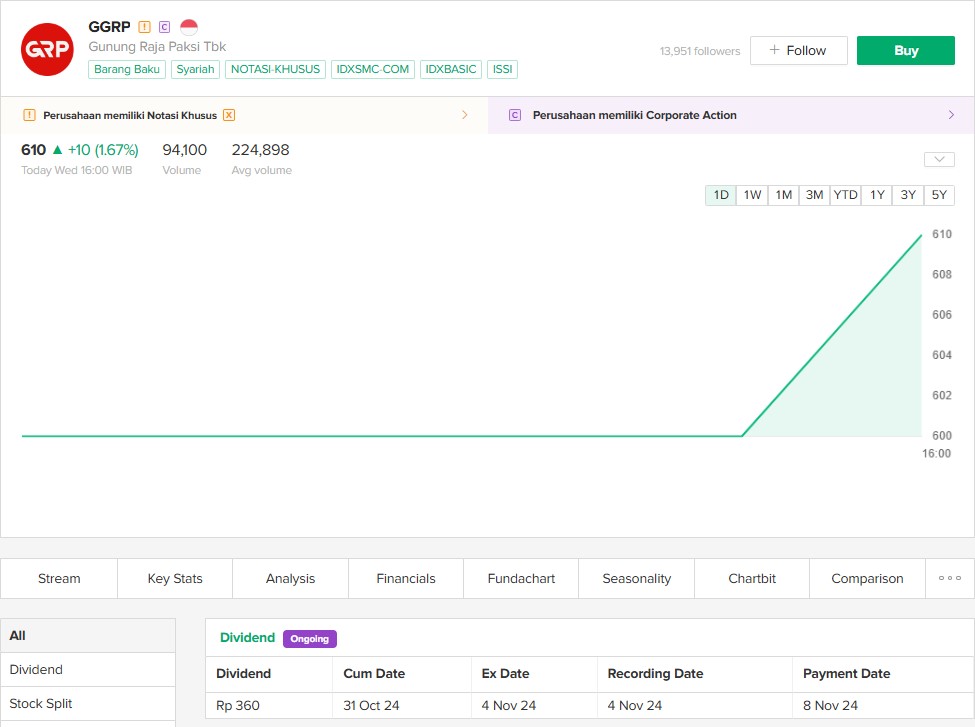The height and width of the screenshot is (727, 975).
Task: Expand the dropdown above the chart range buttons
Action: pyautogui.click(x=939, y=159)
